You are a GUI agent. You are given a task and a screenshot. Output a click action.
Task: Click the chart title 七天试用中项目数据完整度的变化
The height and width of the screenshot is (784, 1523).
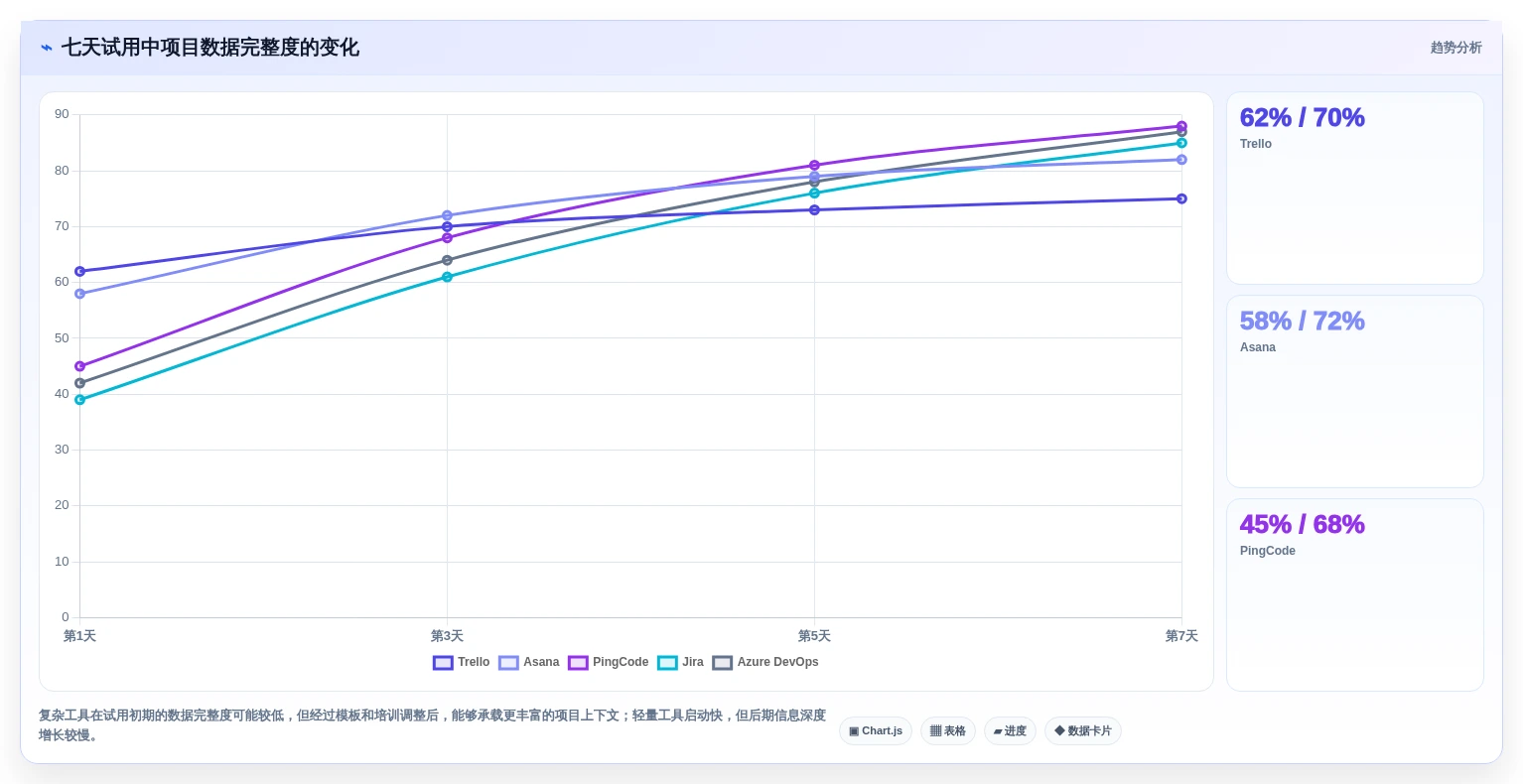(x=210, y=48)
